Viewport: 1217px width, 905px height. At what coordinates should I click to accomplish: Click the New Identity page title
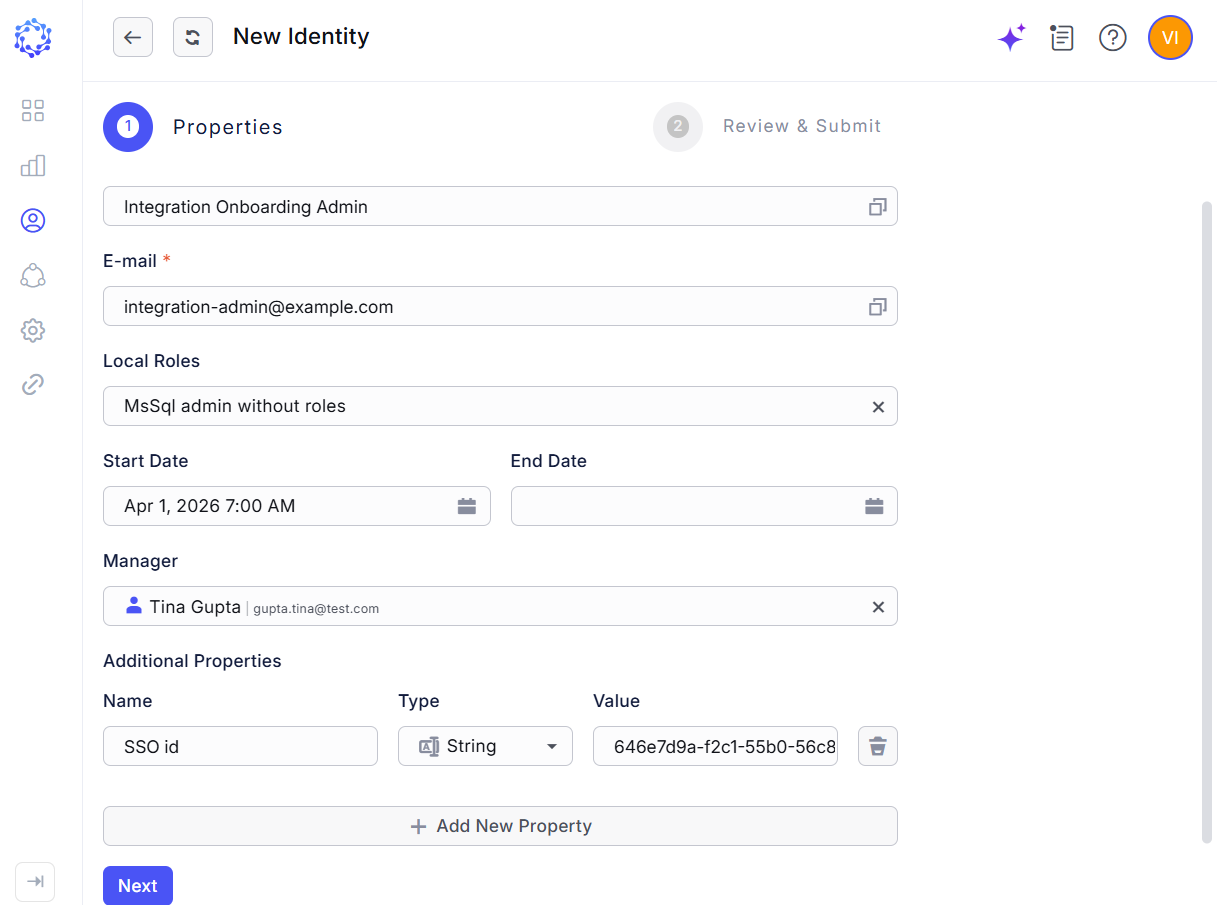pos(301,37)
